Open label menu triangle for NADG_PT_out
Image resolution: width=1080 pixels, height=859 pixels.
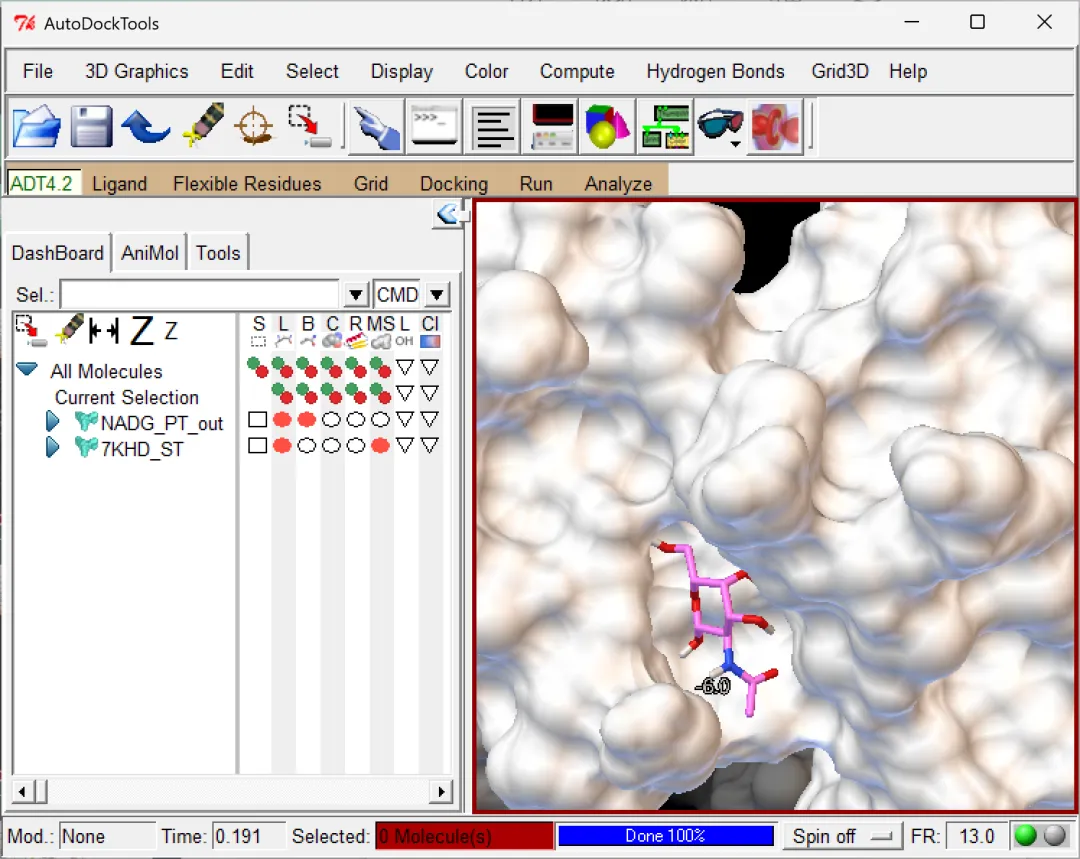point(405,420)
